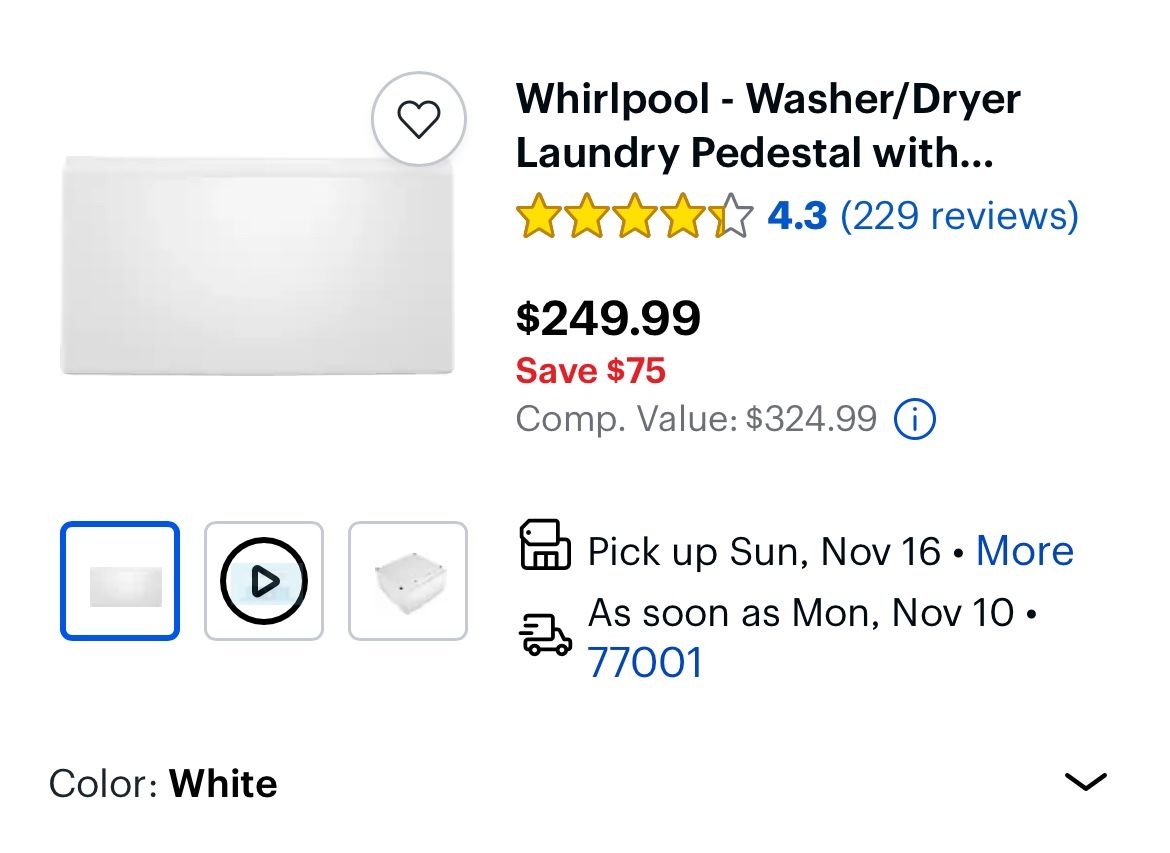
Task: Click the 4.3 rating score
Action: pyautogui.click(x=798, y=215)
